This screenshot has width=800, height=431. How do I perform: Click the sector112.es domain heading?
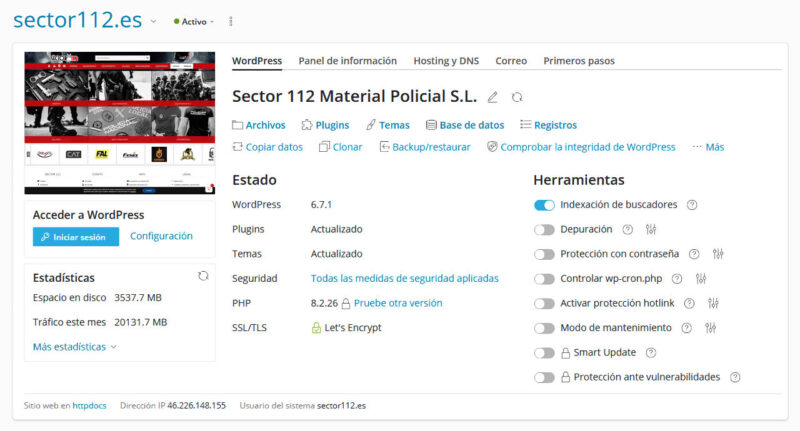click(78, 20)
